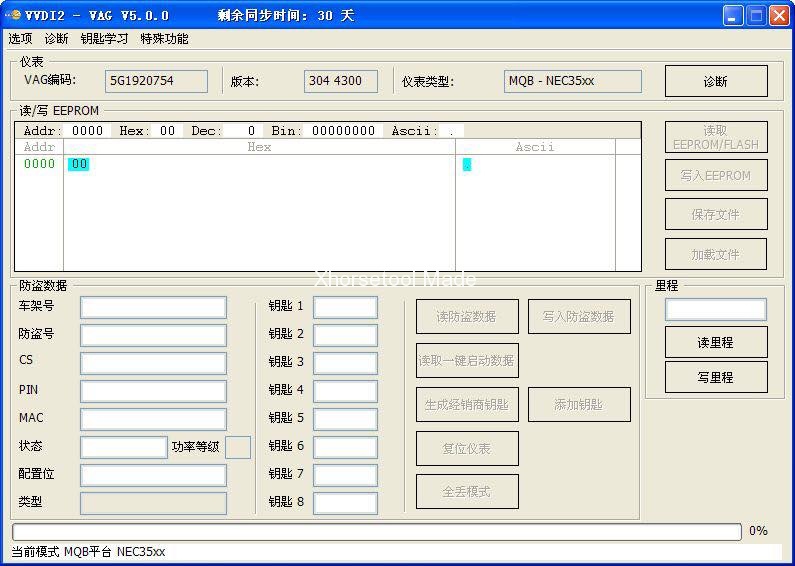The height and width of the screenshot is (566, 795).
Task: Open the 选项 menu
Action: point(20,39)
